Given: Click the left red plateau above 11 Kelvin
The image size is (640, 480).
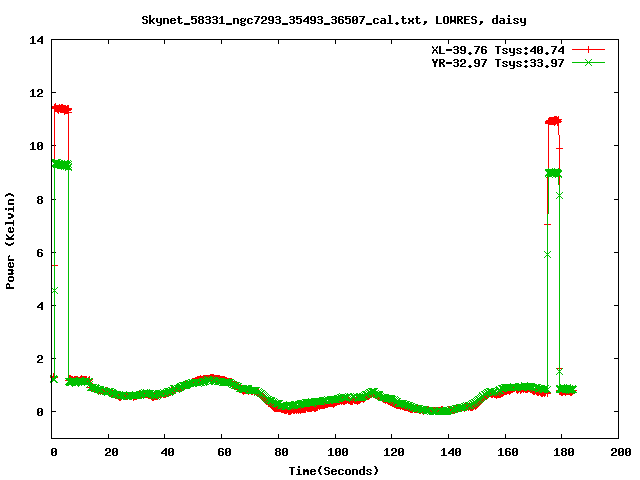Looking at the screenshot, I should (61, 108).
